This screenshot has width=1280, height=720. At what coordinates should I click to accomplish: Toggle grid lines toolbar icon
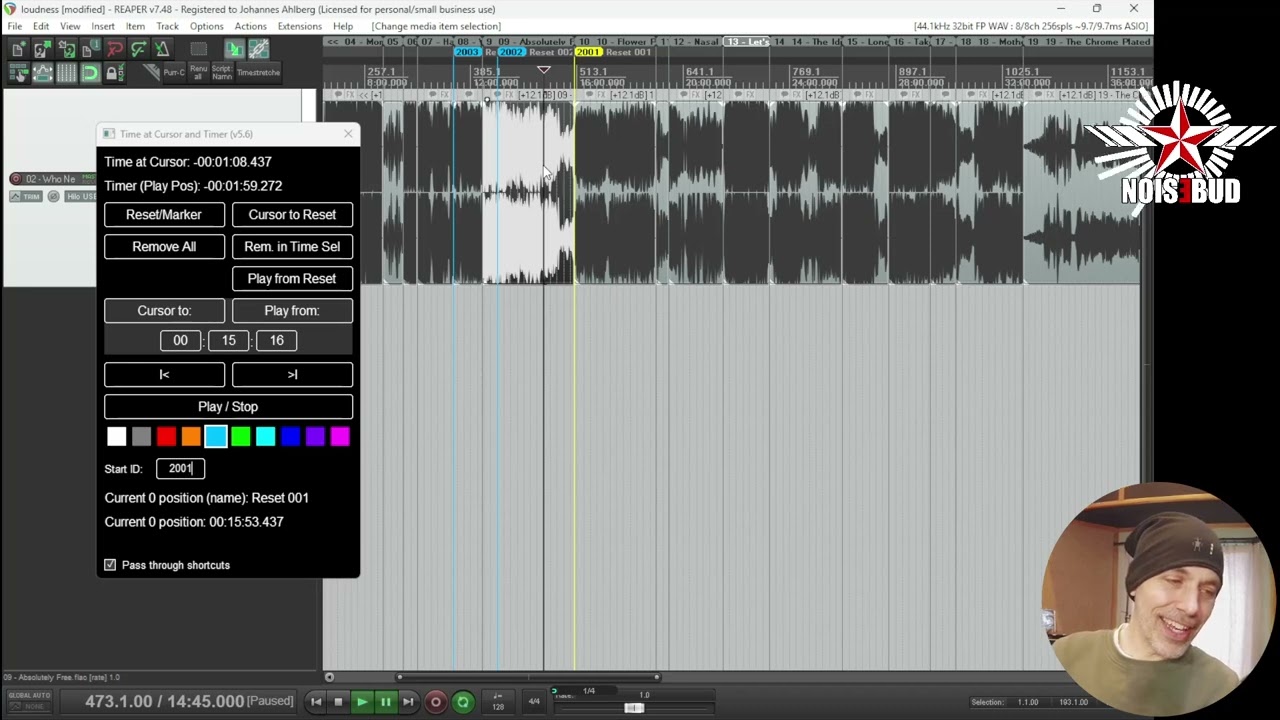tap(66, 73)
